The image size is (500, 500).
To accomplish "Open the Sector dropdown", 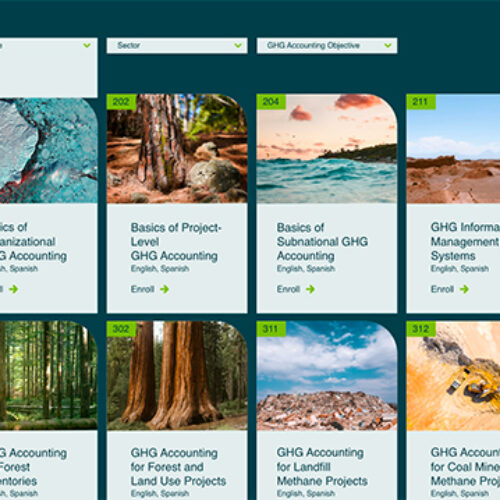I will point(177,45).
